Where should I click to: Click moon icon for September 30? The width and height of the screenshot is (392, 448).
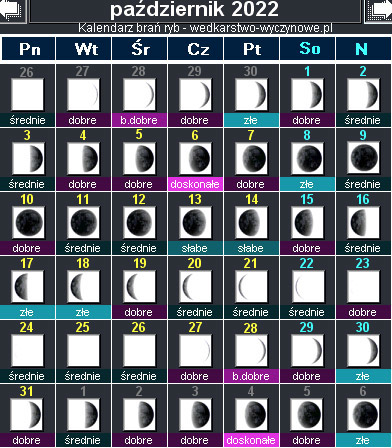tap(251, 95)
